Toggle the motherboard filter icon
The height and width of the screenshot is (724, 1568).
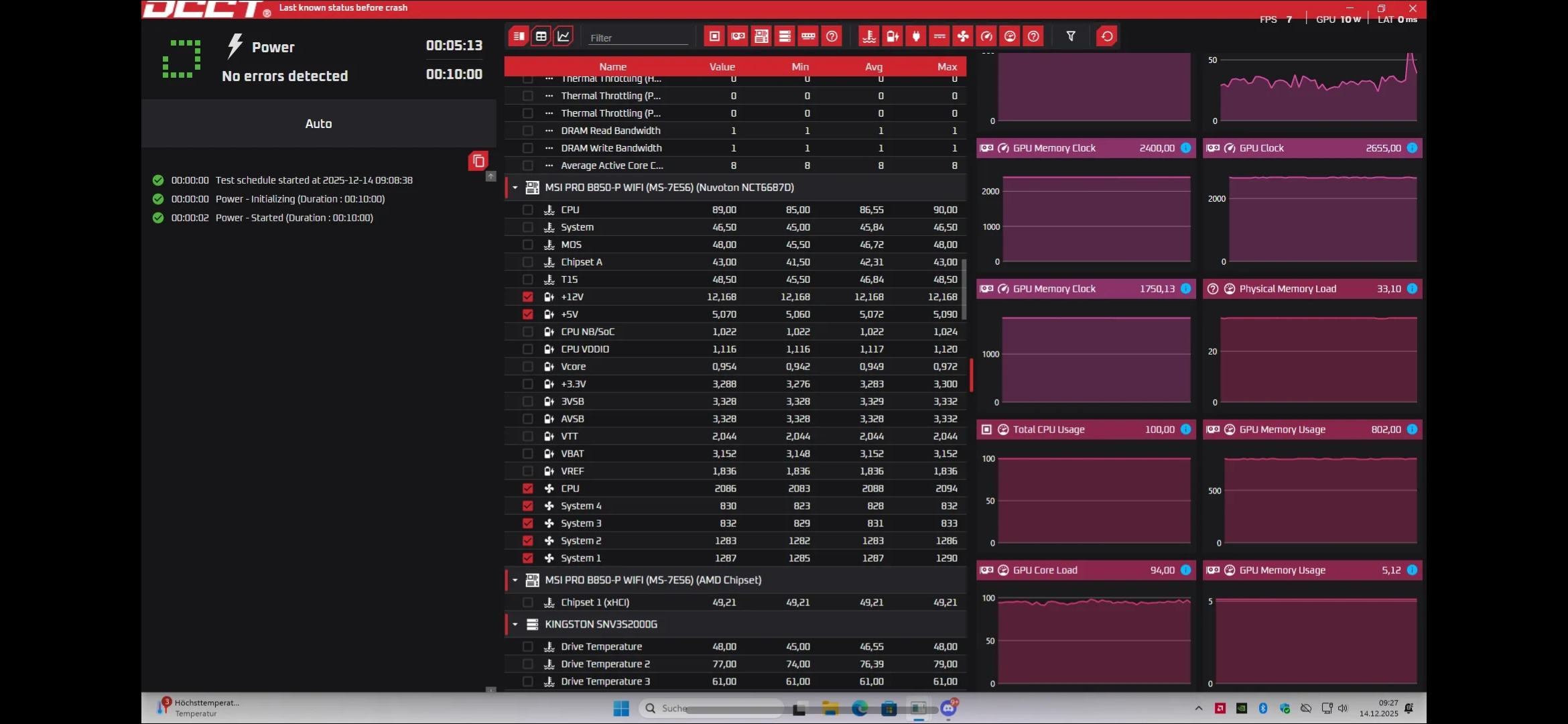[761, 36]
